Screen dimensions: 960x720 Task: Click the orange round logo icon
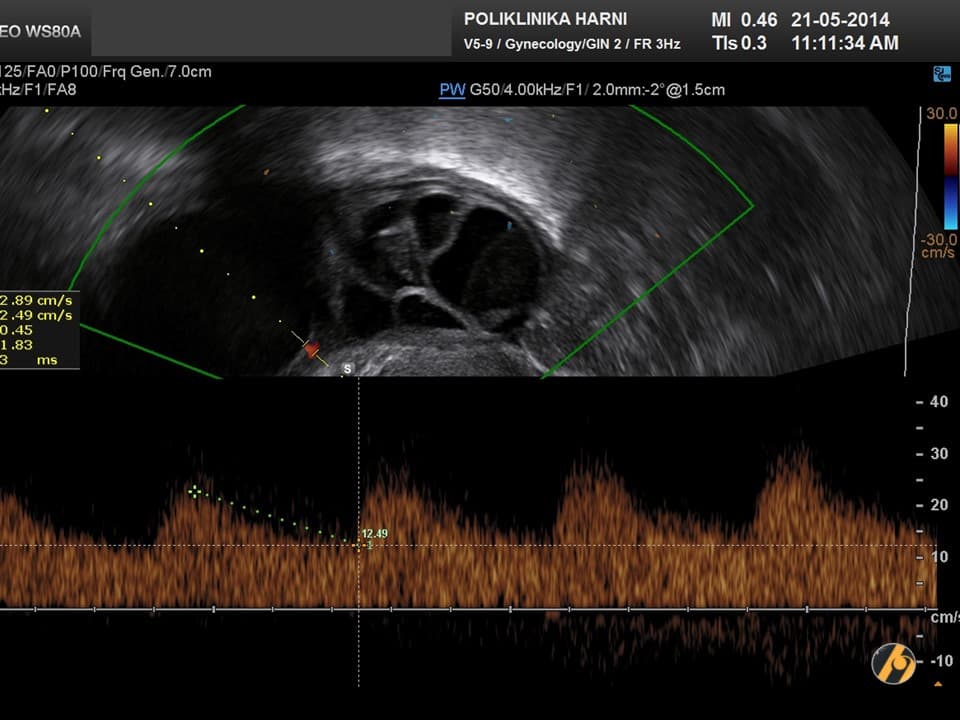893,663
